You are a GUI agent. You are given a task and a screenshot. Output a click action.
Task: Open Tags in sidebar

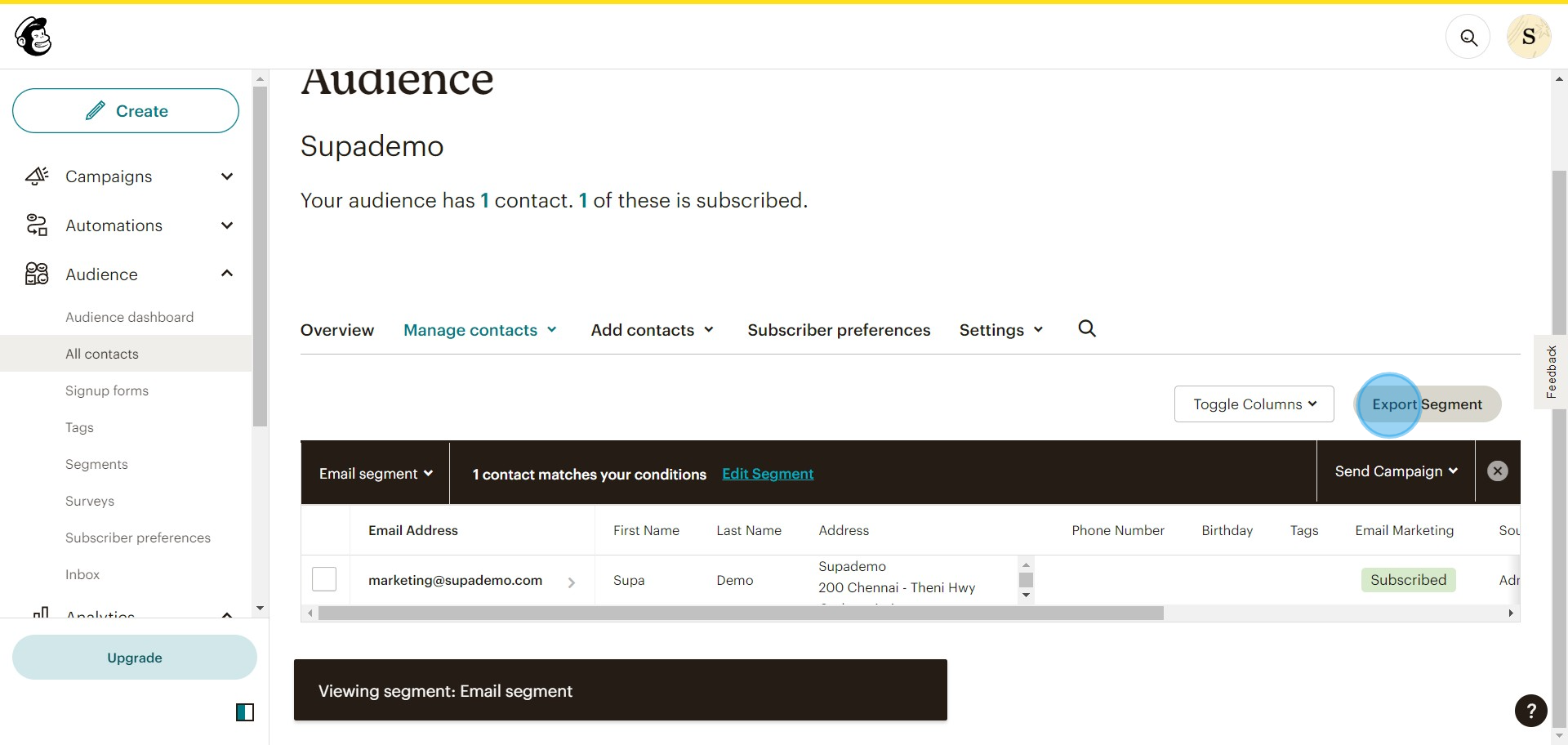tap(79, 427)
